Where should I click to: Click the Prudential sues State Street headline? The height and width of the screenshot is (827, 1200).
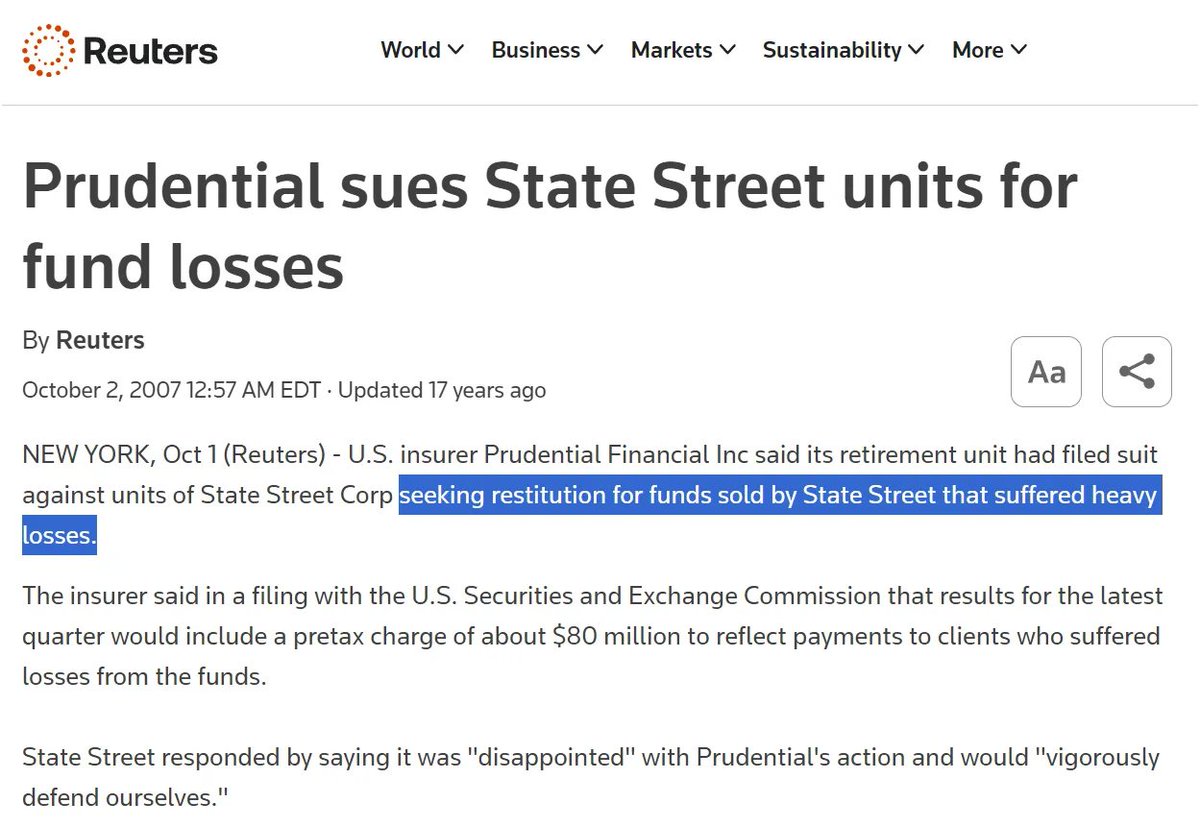tap(550, 227)
